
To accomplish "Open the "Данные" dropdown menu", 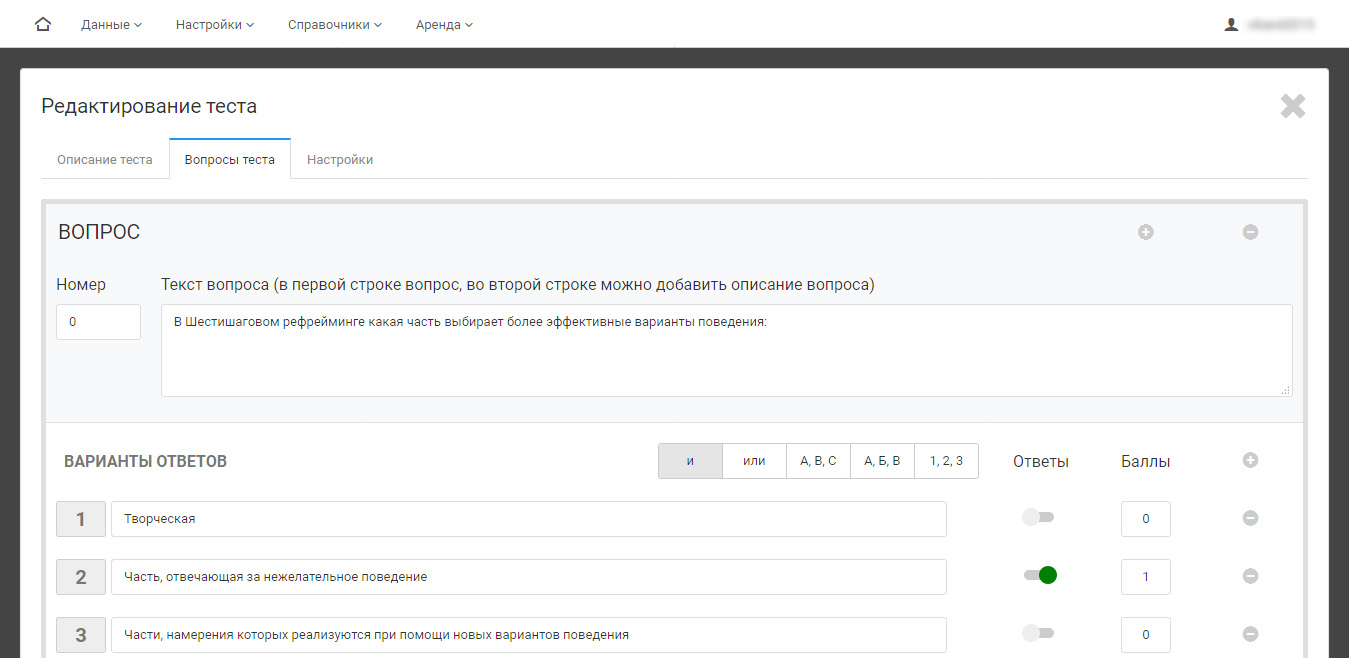I will point(111,24).
